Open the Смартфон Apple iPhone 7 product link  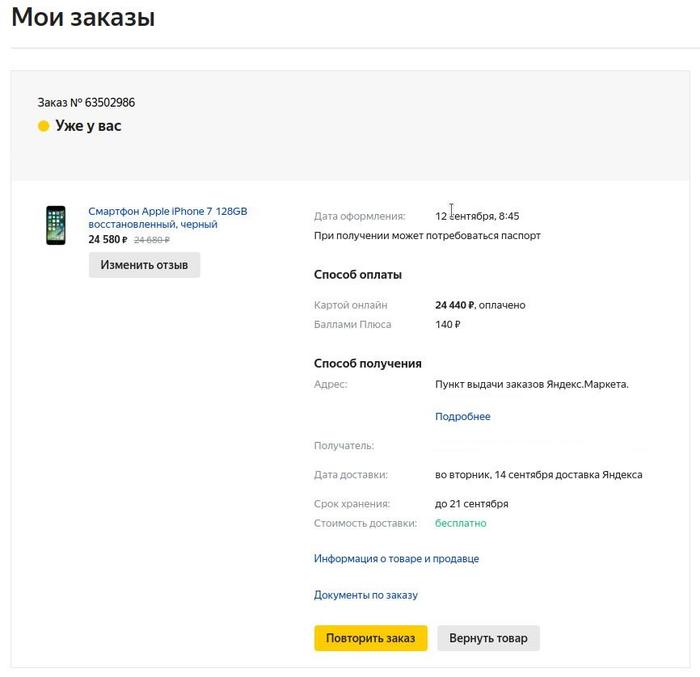point(167,218)
